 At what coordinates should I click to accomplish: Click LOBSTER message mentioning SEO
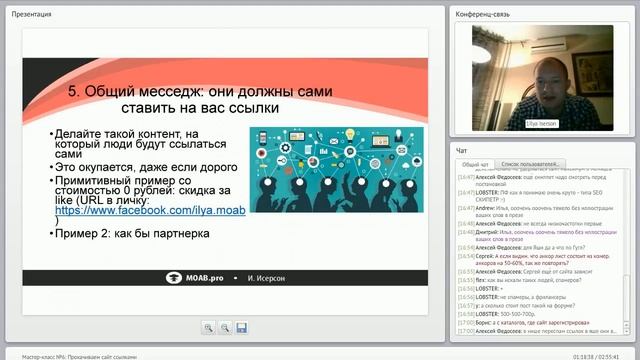pyautogui.click(x=530, y=196)
